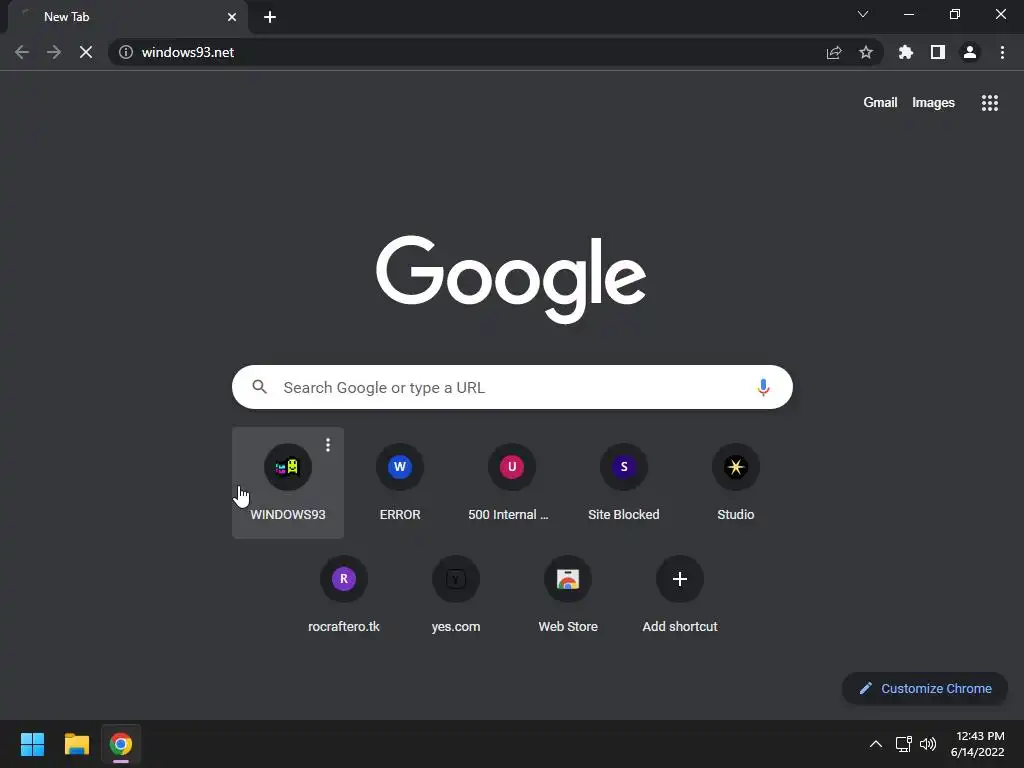Open a new browser tab
This screenshot has width=1024, height=768.
(270, 17)
